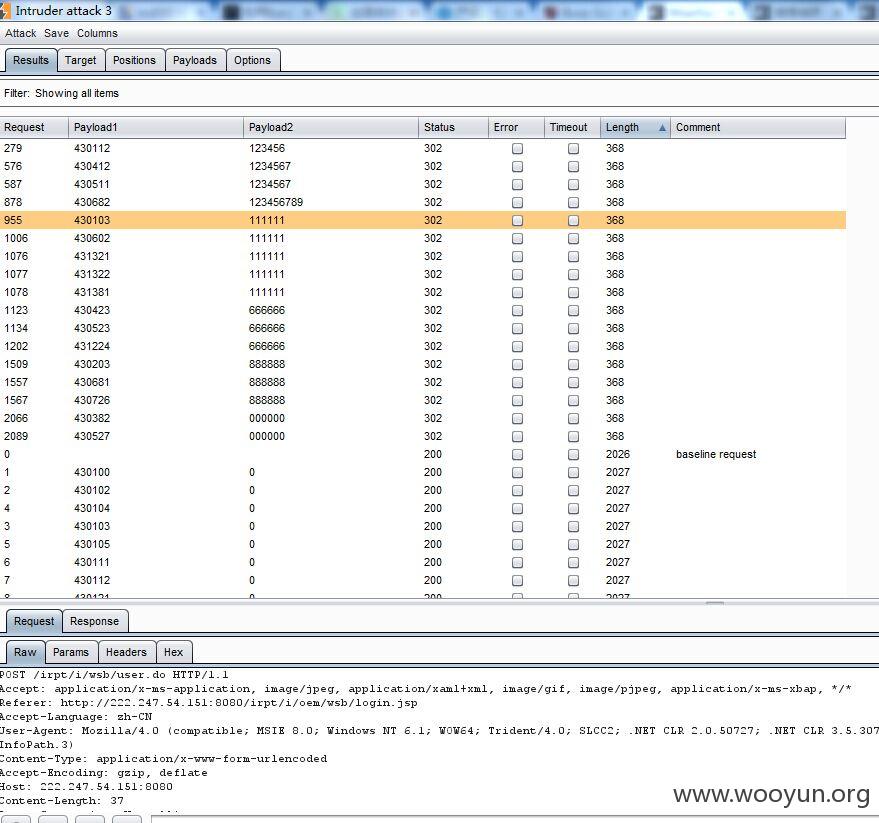This screenshot has height=823, width=879.
Task: Select row with payload 430100
Action: pyautogui.click(x=423, y=472)
